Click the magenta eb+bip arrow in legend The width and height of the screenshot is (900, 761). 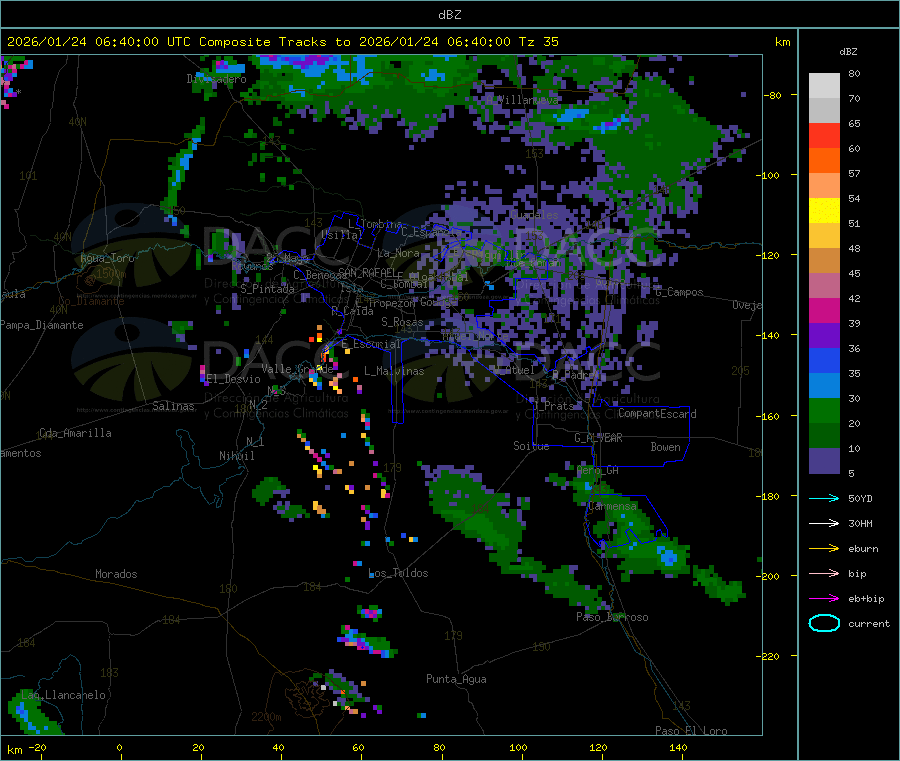tap(824, 599)
